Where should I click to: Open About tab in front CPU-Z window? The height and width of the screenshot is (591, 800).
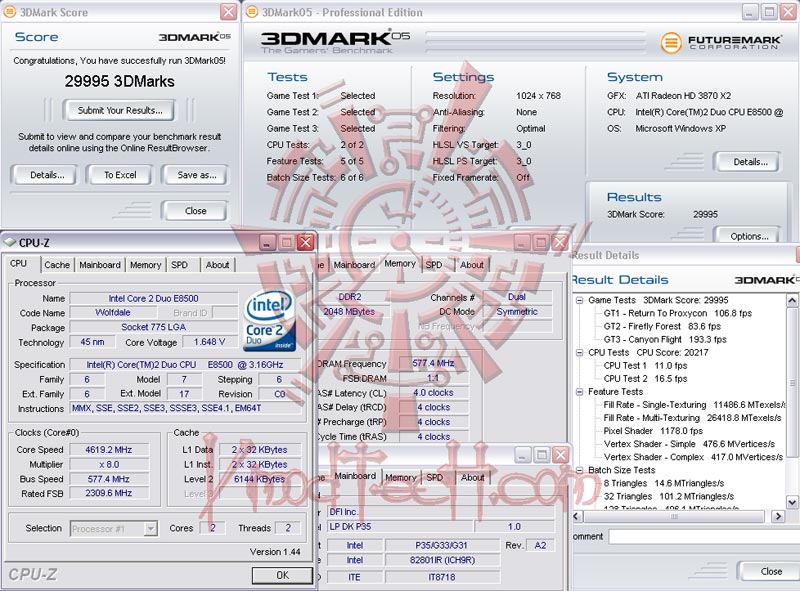click(x=217, y=265)
